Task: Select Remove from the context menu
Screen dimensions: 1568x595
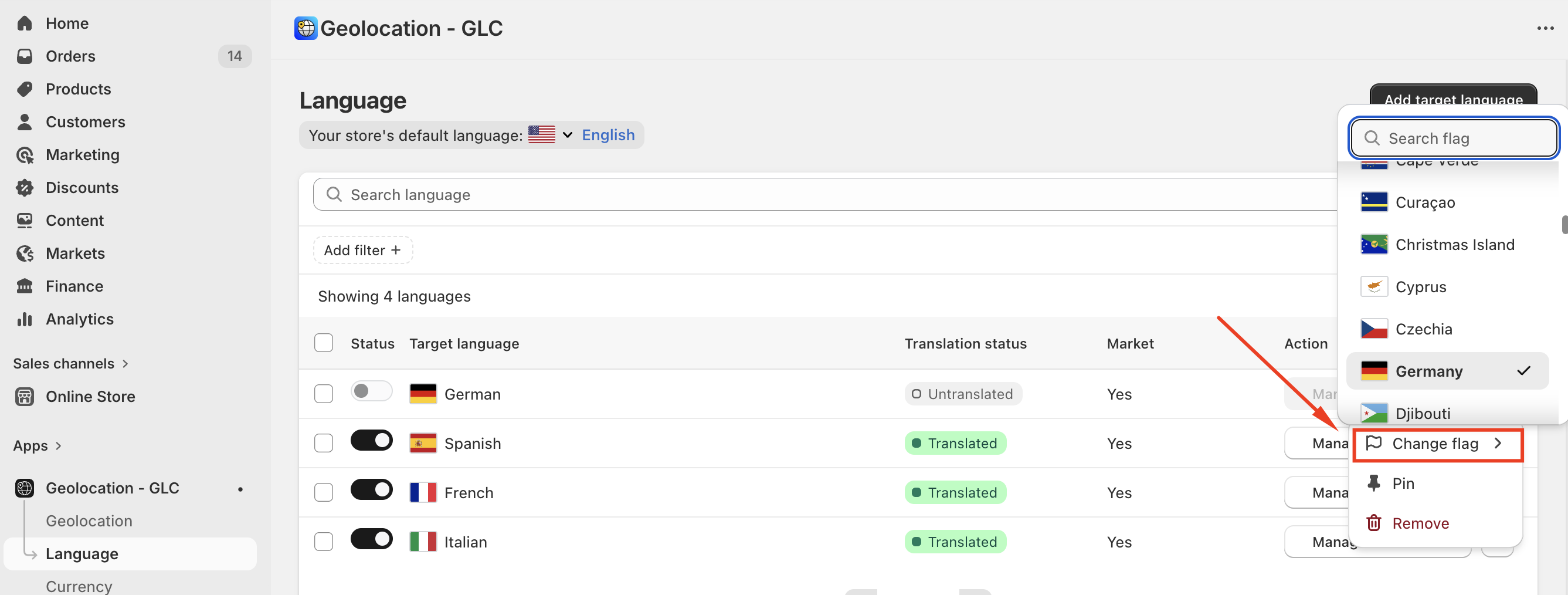Action: coord(1435,523)
